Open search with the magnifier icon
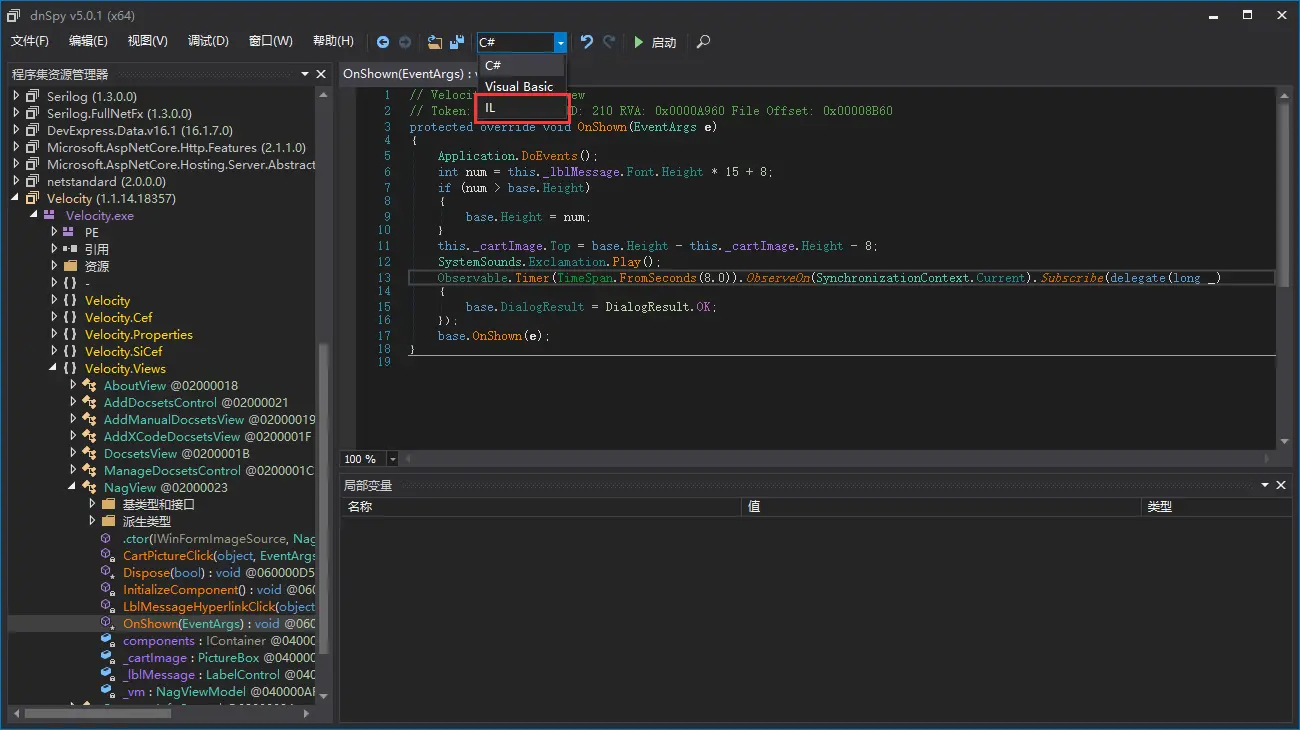The image size is (1300, 730). [704, 42]
